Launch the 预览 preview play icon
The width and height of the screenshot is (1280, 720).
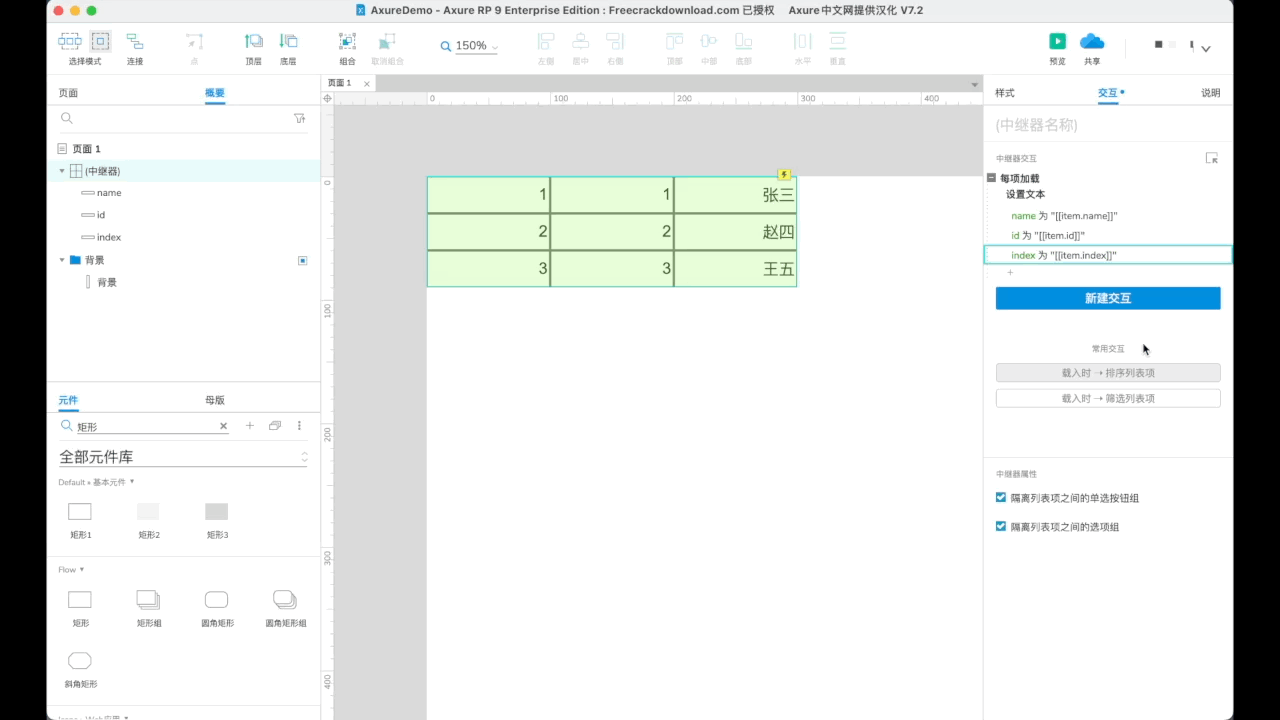pos(1057,41)
